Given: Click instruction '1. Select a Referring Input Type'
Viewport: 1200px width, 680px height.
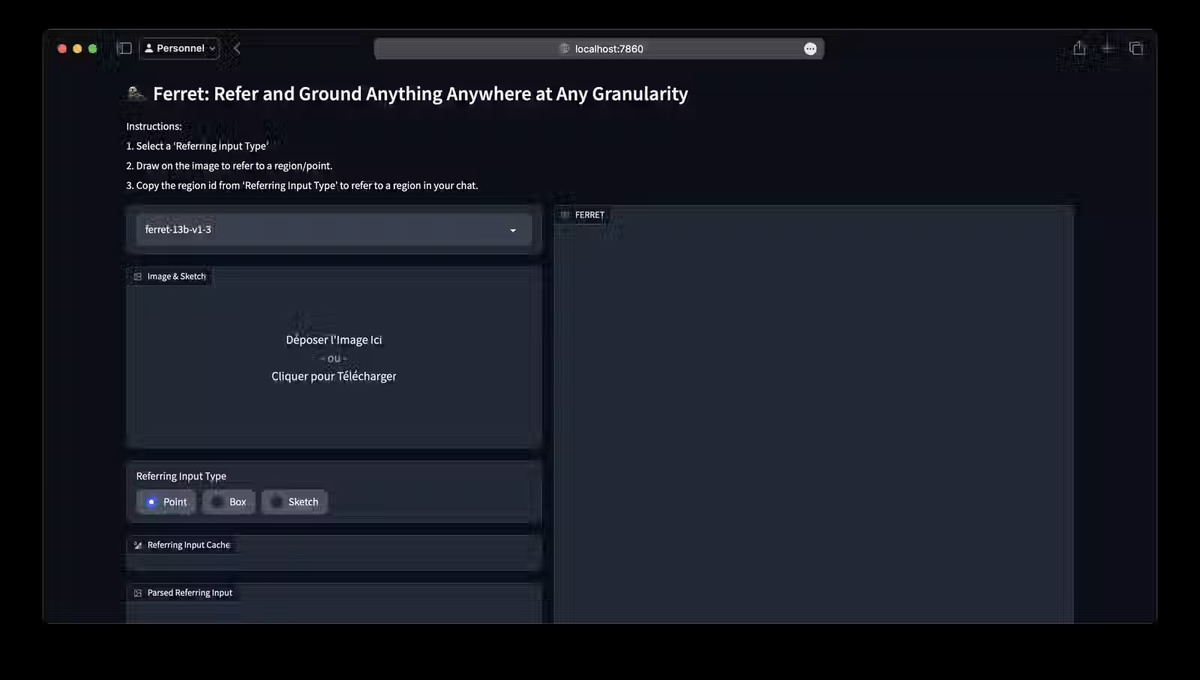Looking at the screenshot, I should pyautogui.click(x=197, y=146).
